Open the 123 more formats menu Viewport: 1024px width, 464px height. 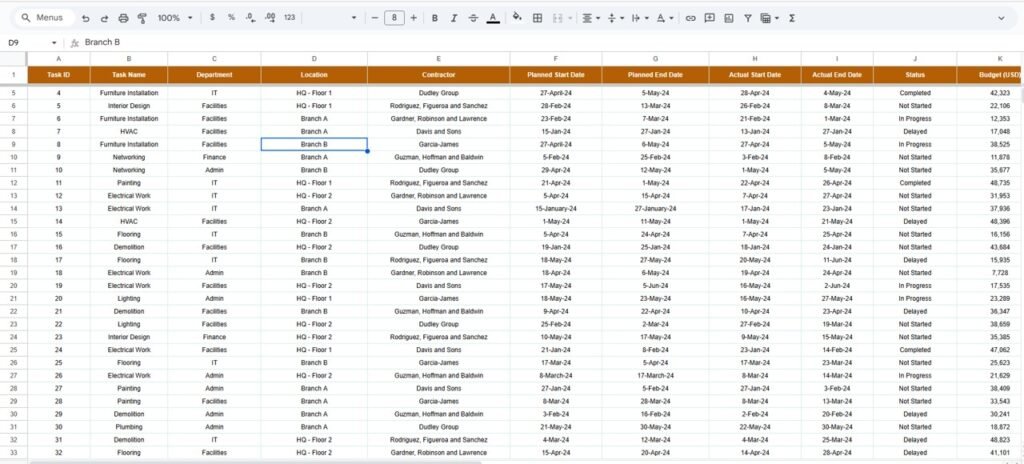pyautogui.click(x=289, y=18)
